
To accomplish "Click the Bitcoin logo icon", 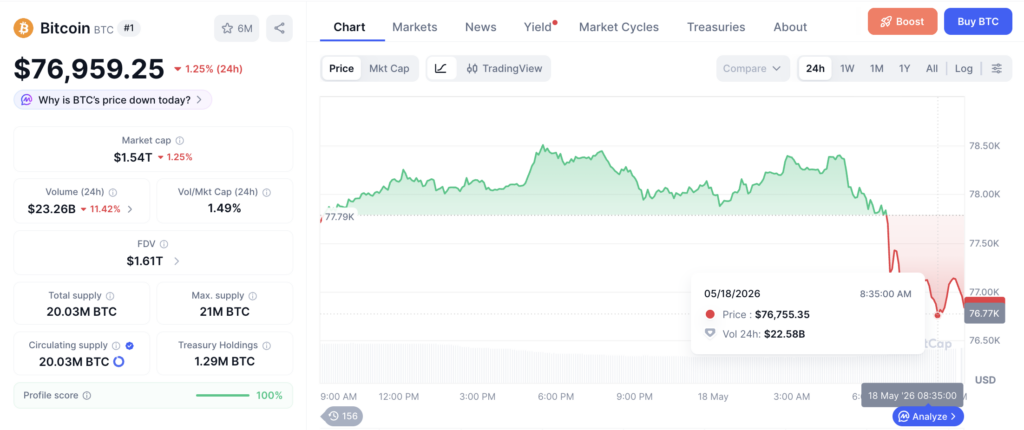I will coord(24,28).
